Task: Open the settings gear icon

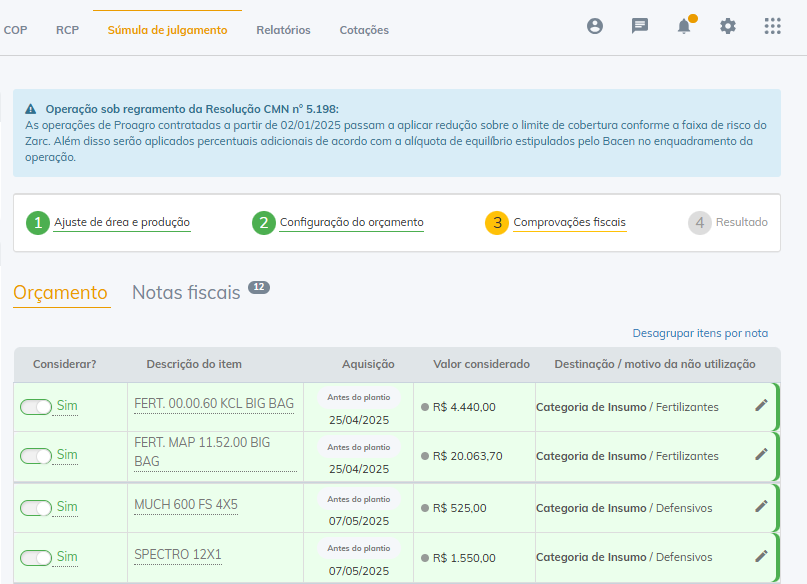Action: click(728, 27)
